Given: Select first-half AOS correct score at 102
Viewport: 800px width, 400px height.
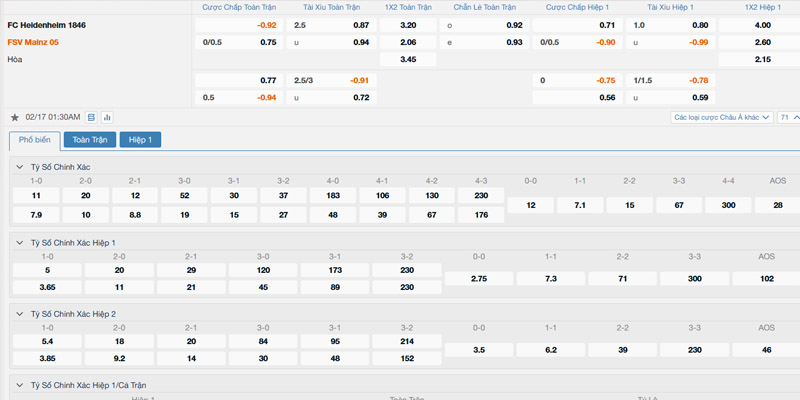Looking at the screenshot, I should 766,279.
